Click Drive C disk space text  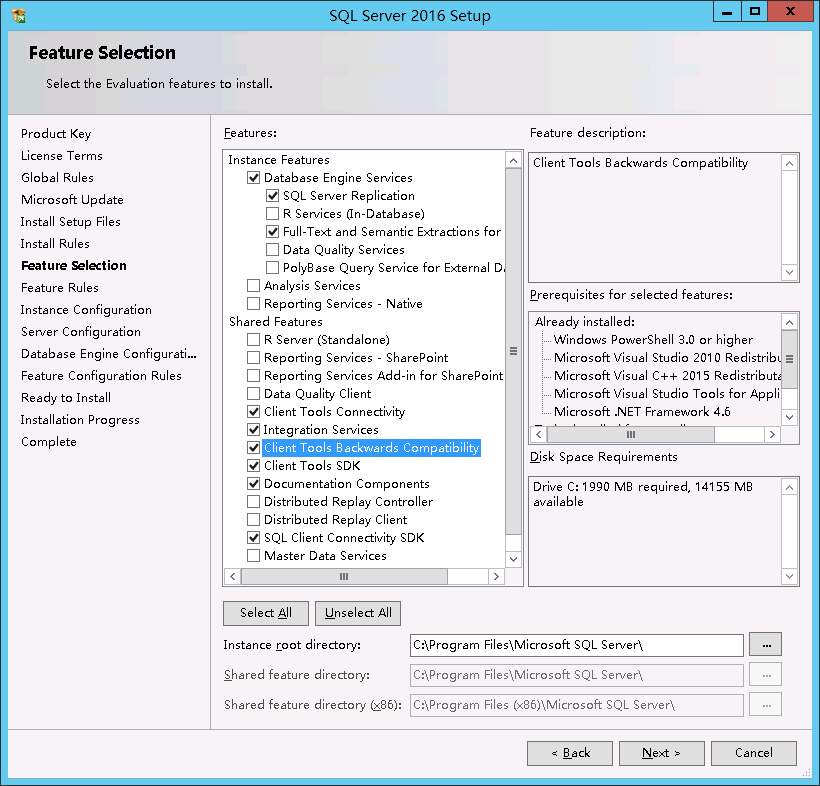[643, 494]
